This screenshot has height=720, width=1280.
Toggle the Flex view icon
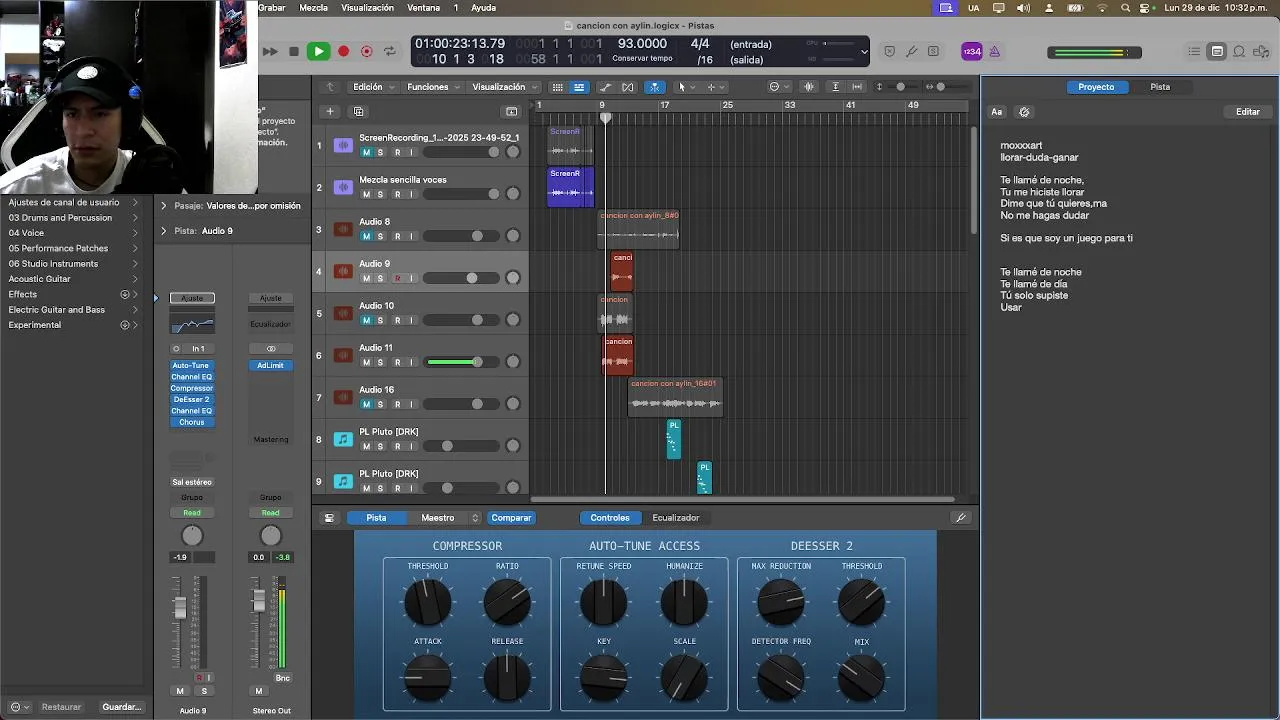pyautogui.click(x=628, y=87)
